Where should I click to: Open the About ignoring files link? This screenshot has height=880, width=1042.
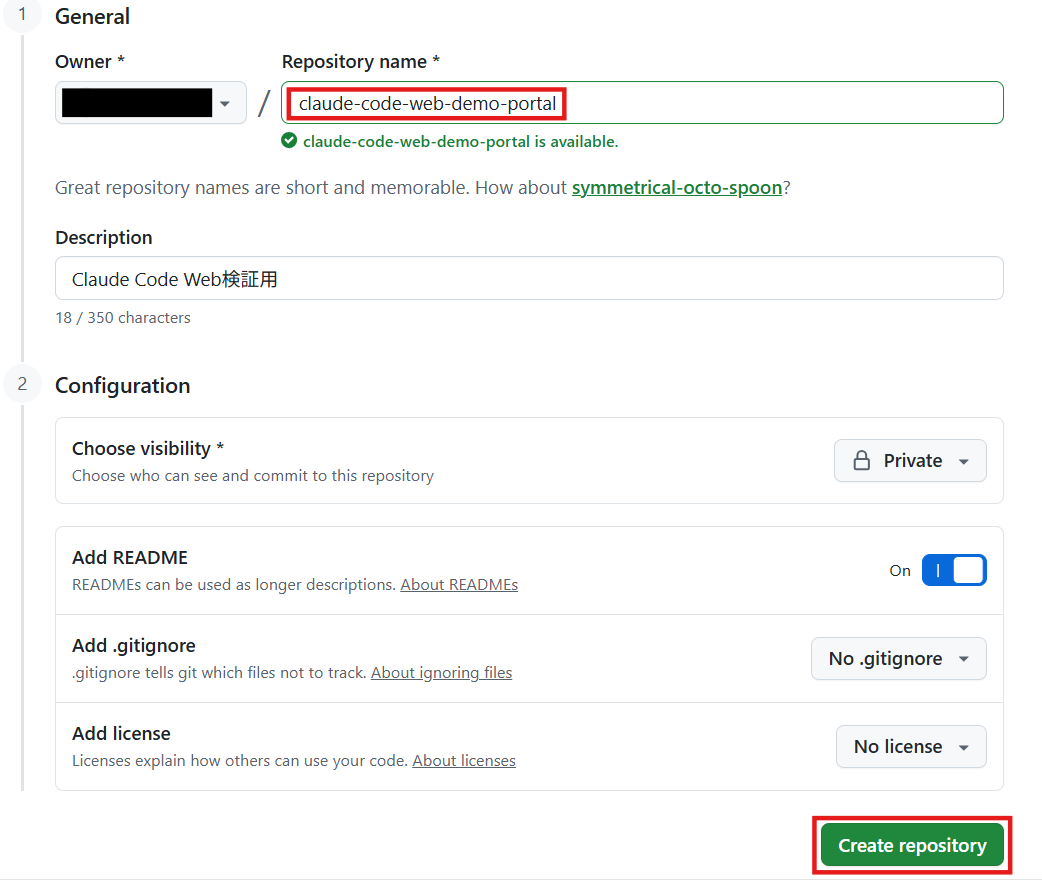coord(441,673)
